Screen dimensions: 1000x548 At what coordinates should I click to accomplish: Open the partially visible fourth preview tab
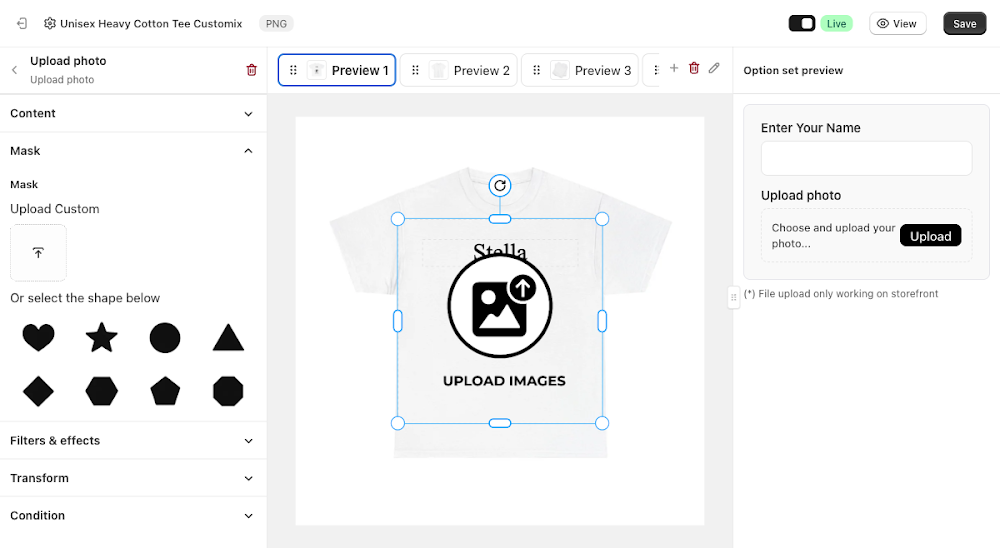coord(651,70)
